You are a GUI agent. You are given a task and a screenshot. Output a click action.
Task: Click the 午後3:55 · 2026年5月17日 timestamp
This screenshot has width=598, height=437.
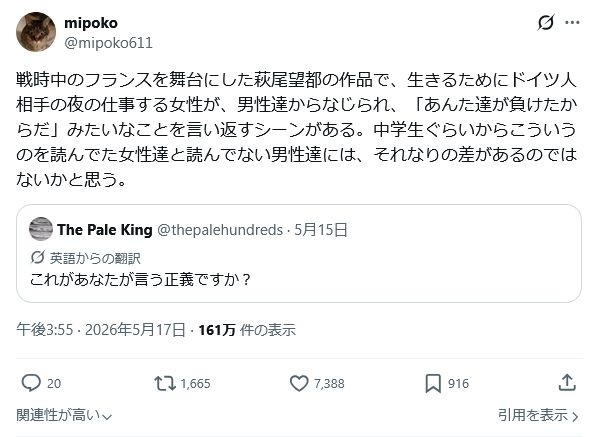(101, 330)
